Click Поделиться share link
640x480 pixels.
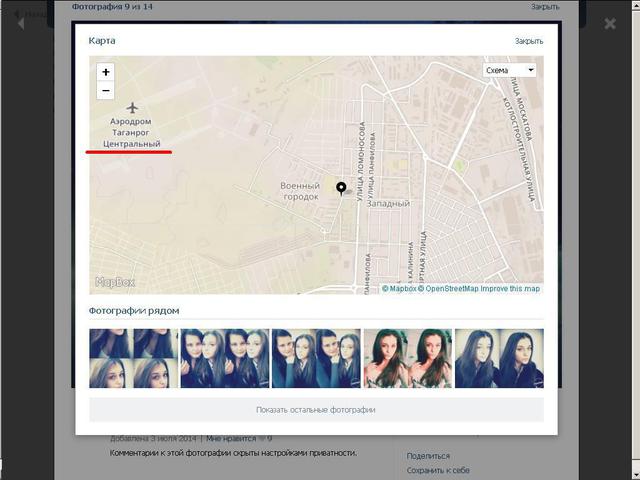428,456
